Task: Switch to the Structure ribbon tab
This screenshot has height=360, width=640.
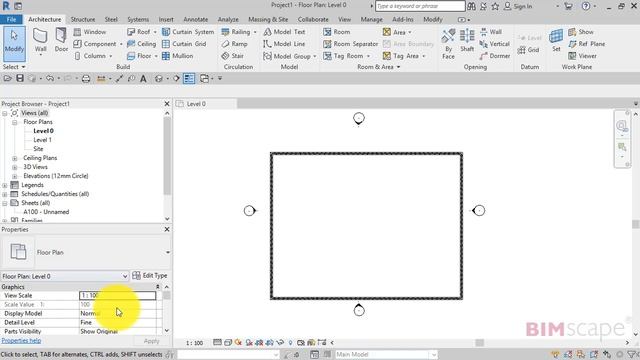Action: coord(83,19)
